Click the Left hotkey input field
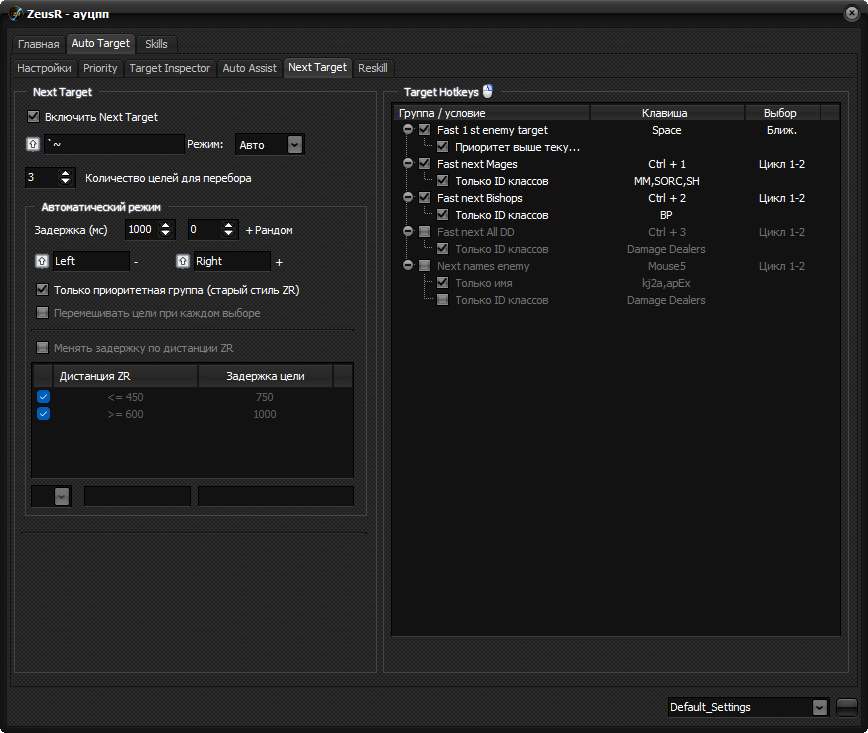This screenshot has width=868, height=733. coord(91,261)
